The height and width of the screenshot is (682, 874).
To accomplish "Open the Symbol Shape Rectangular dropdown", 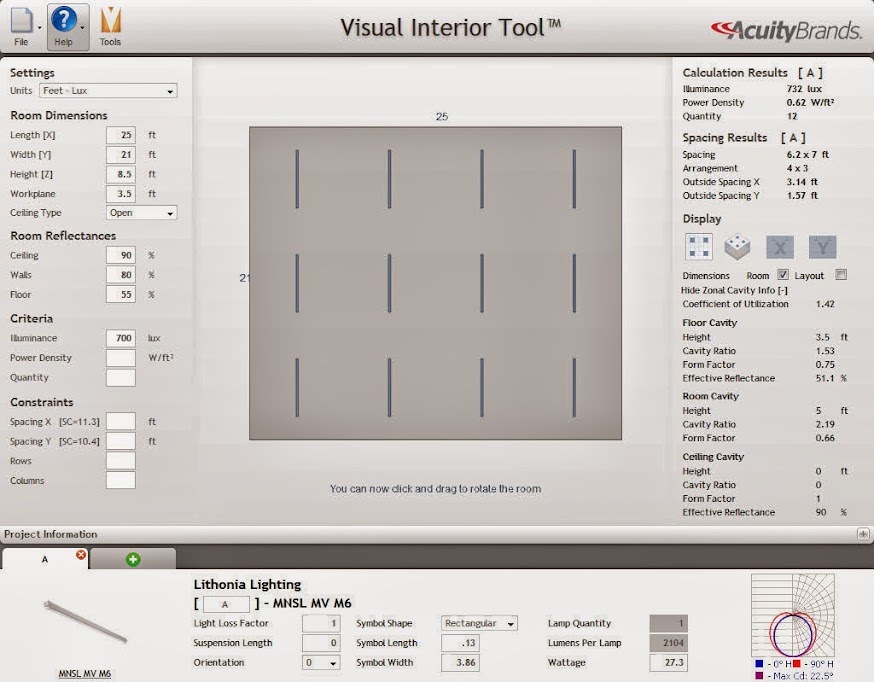I will (479, 623).
